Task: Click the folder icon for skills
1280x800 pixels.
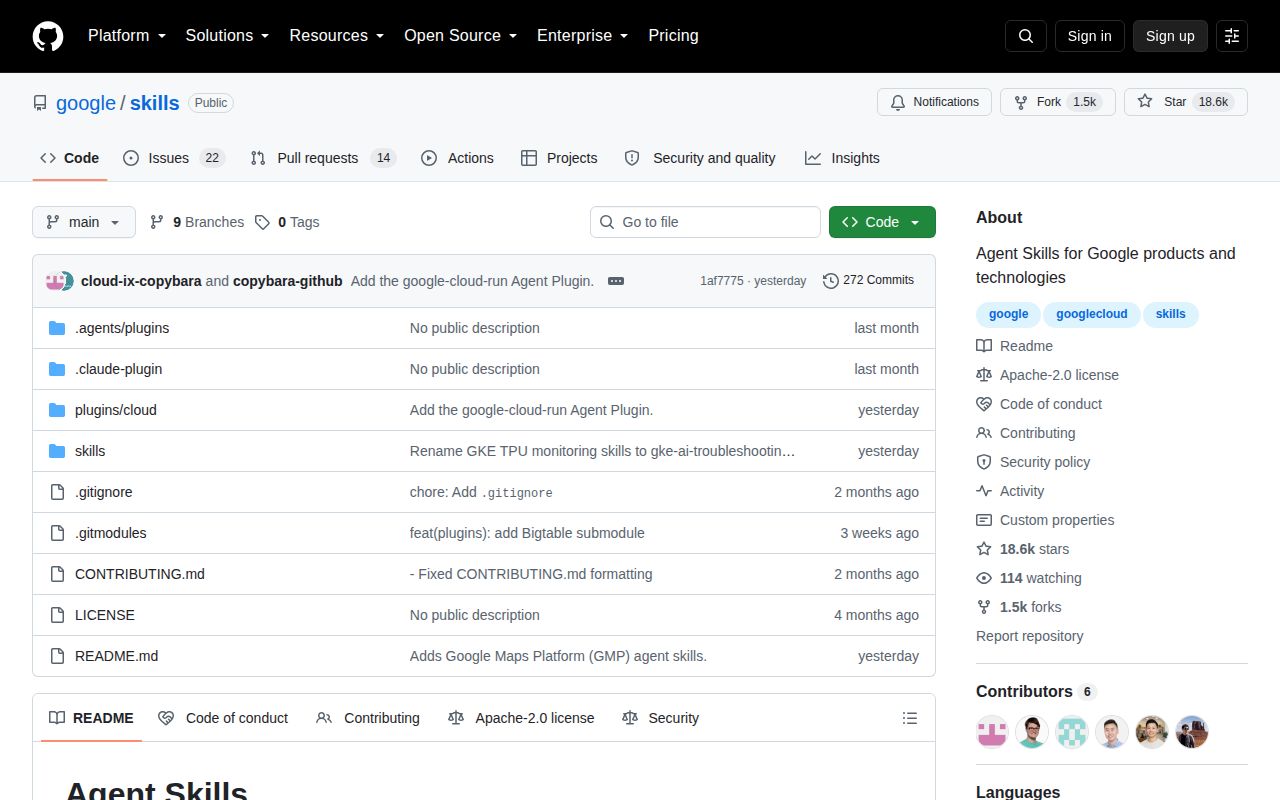Action: point(57,451)
